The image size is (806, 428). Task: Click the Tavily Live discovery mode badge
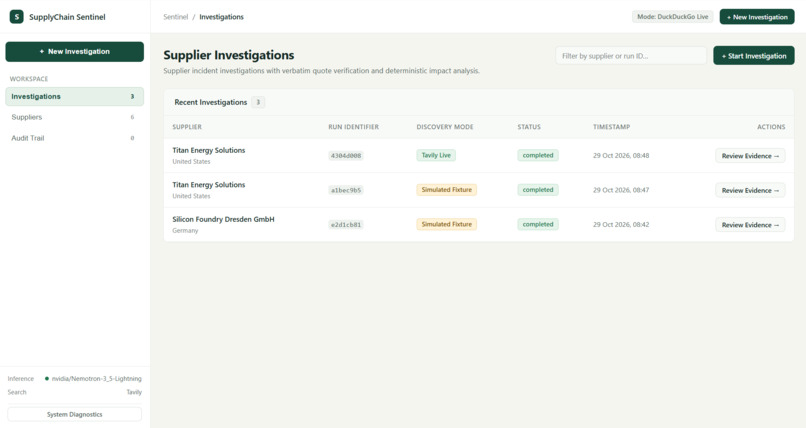pos(436,155)
